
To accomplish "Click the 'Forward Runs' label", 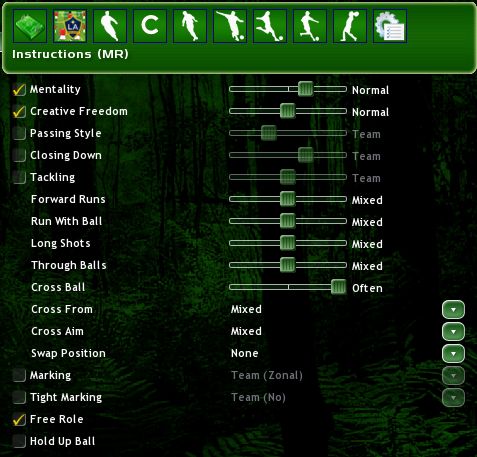I will pyautogui.click(x=68, y=199).
